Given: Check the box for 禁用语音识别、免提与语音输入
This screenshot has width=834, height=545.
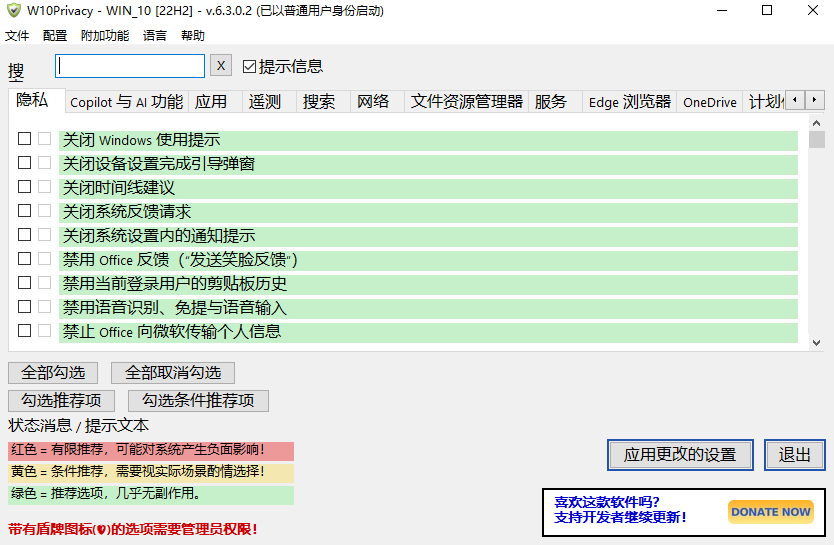Looking at the screenshot, I should coord(24,307).
